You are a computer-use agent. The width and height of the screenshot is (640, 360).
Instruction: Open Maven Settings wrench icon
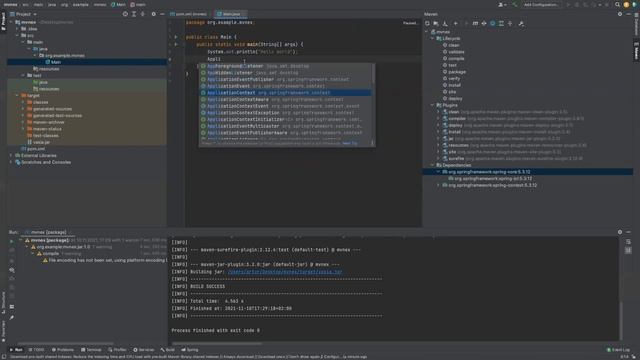tap(521, 24)
